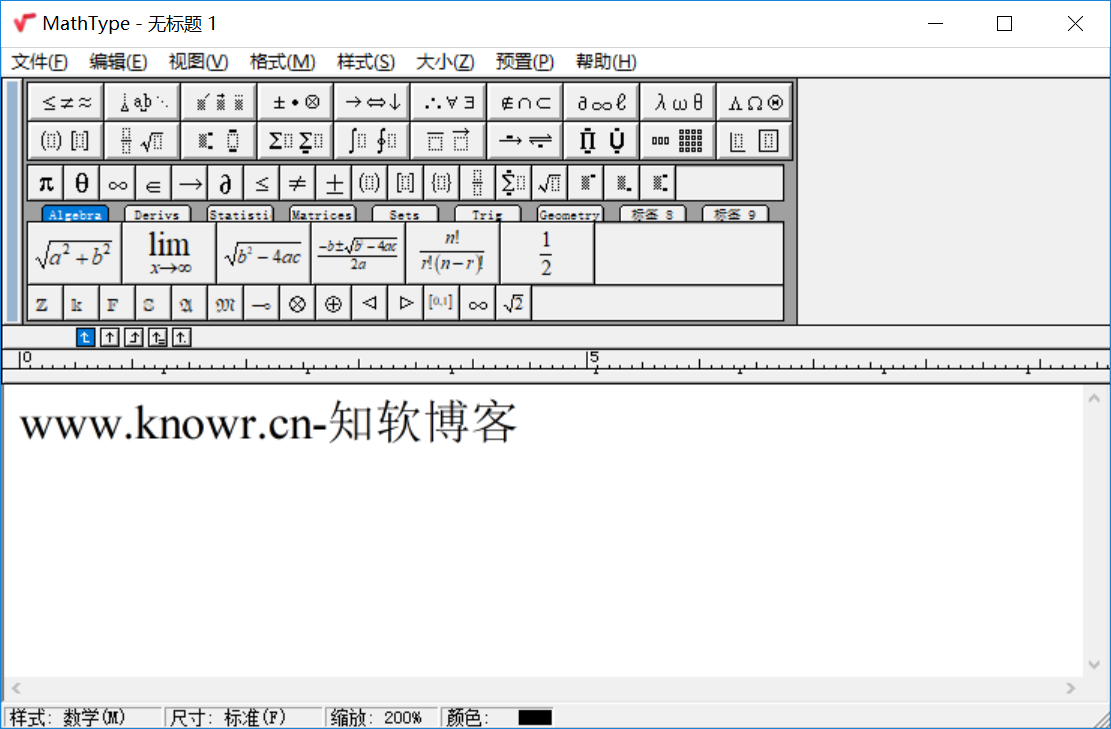Switch to the Trig tab
Screen dimensions: 1111x729
coord(487,214)
